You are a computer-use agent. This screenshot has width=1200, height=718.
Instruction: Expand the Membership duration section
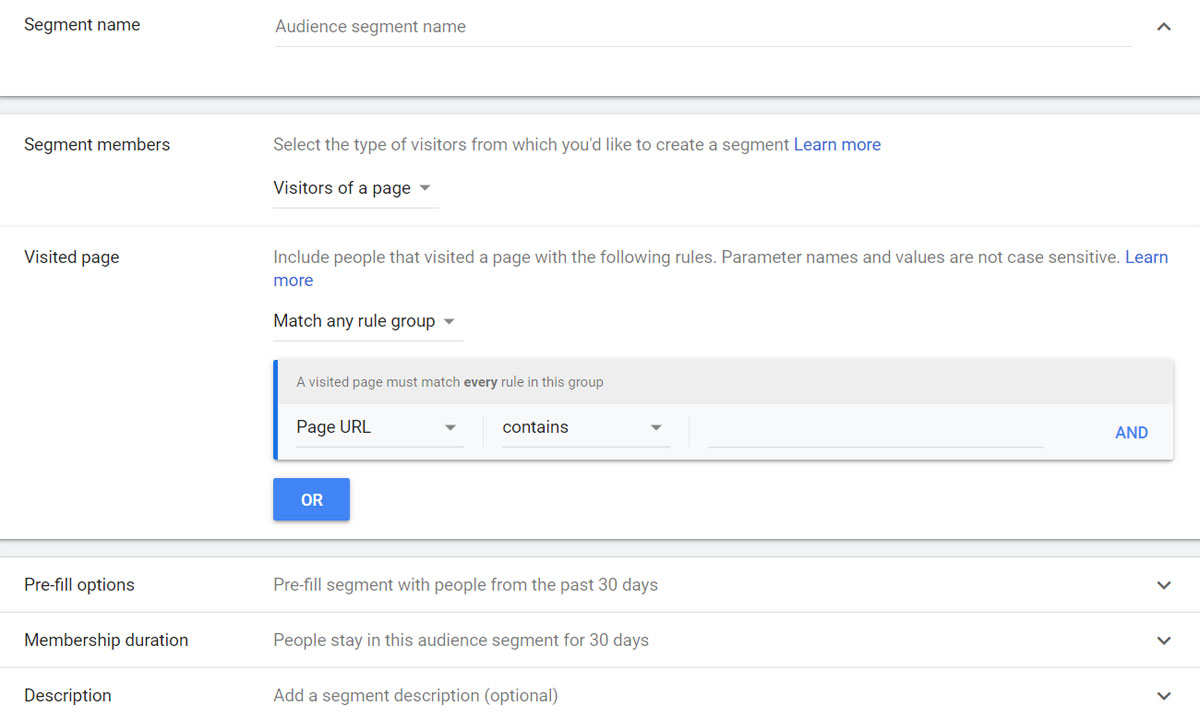(x=1163, y=640)
